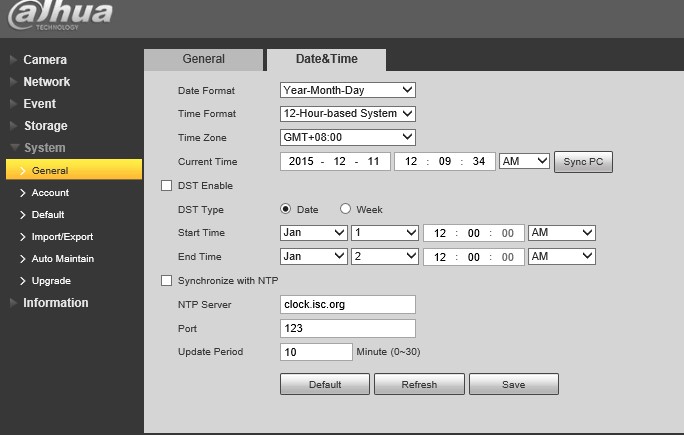The height and width of the screenshot is (435, 684).
Task: Open the Start Time month dropdown
Action: click(314, 233)
